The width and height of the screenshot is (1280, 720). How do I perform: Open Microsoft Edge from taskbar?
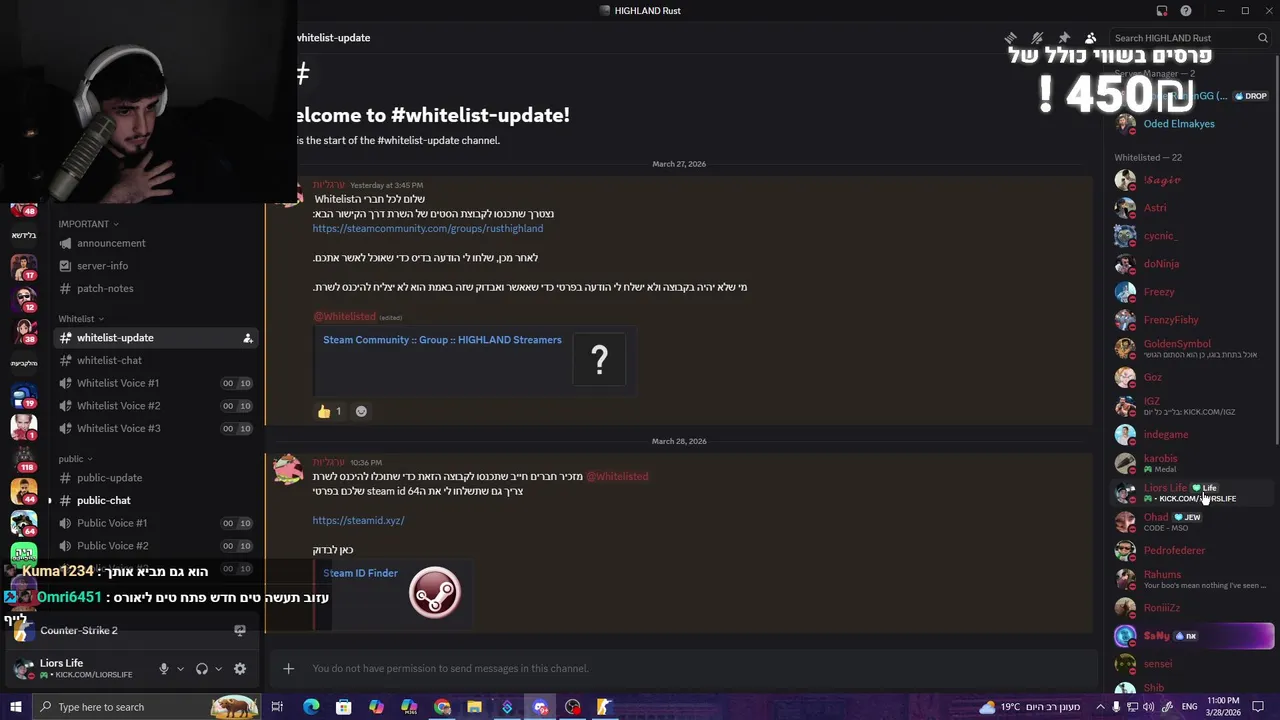tap(311, 707)
